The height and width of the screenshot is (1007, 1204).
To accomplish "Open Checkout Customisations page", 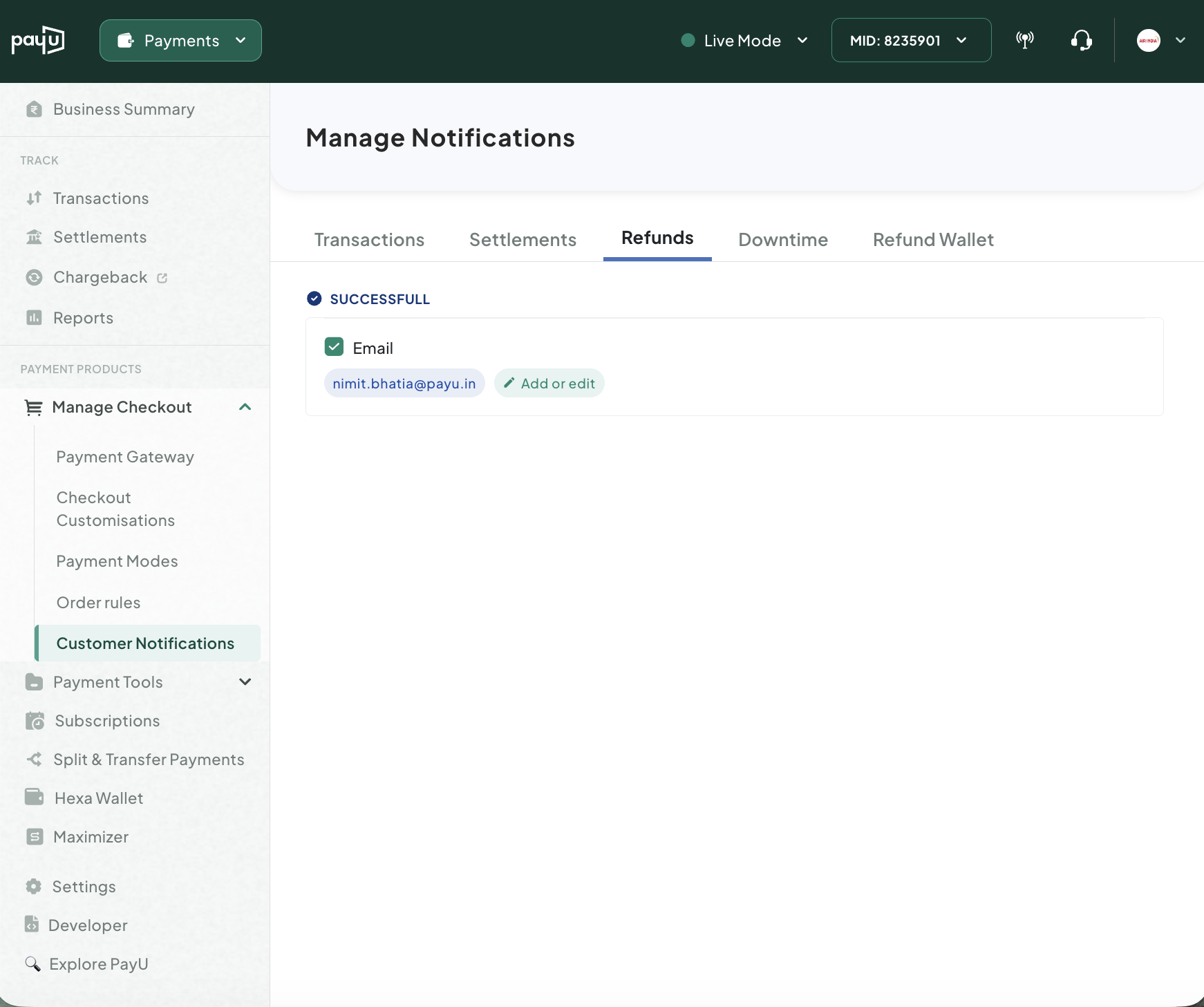I will [115, 509].
